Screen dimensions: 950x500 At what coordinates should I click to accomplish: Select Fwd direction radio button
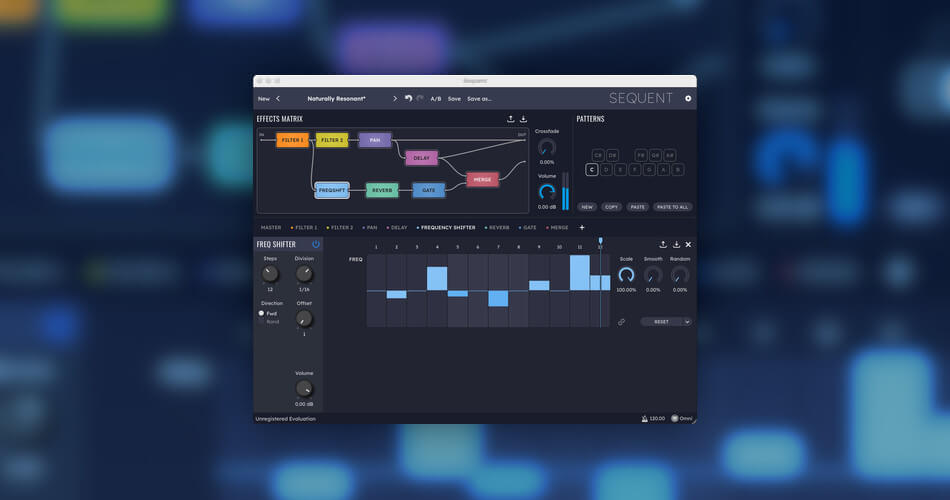coord(261,313)
